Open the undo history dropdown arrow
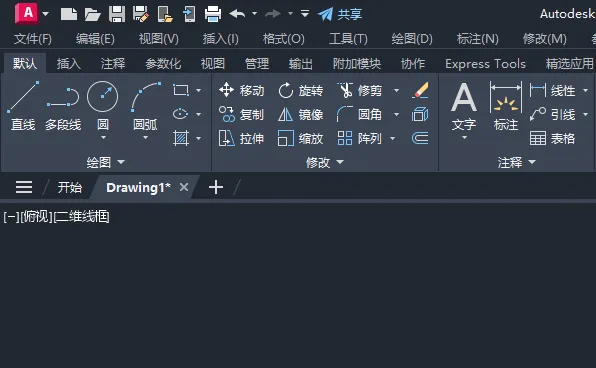The width and height of the screenshot is (596, 368). (254, 14)
